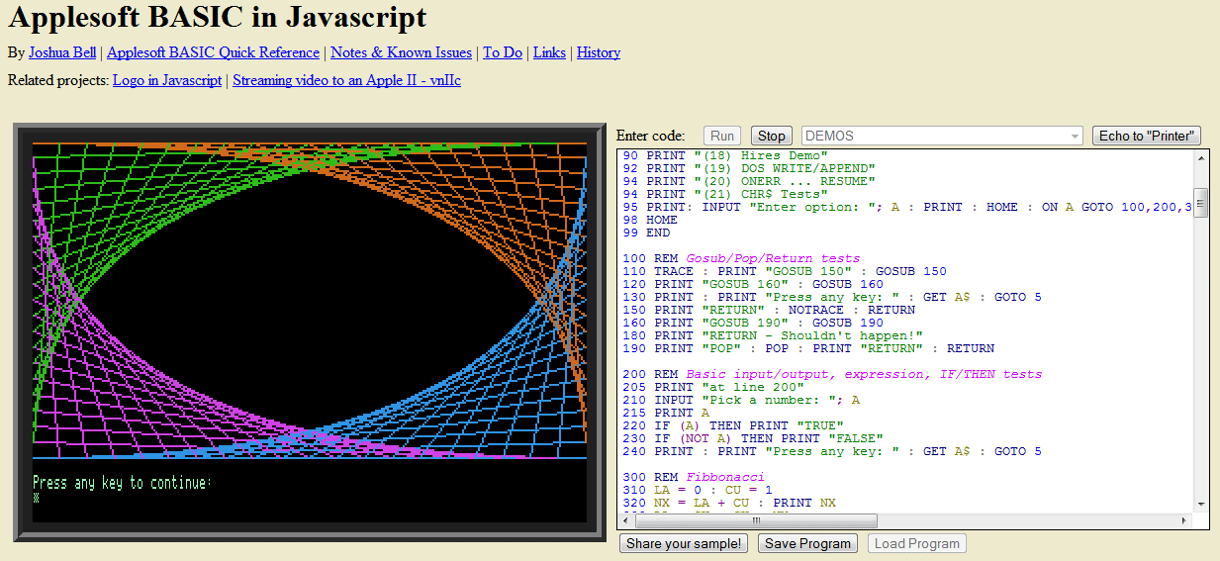This screenshot has width=1220, height=561.
Task: Click code line "98 HOME"
Action: (650, 220)
